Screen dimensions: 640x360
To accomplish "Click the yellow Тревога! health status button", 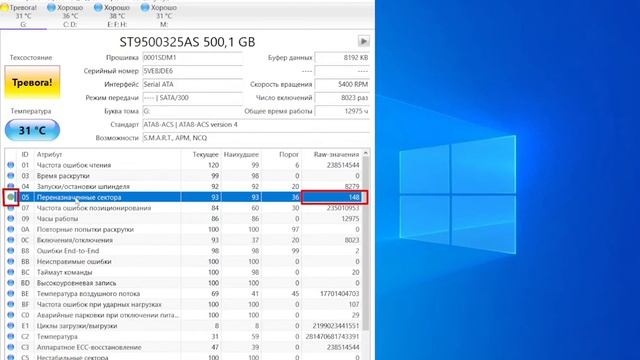I will click(x=32, y=82).
